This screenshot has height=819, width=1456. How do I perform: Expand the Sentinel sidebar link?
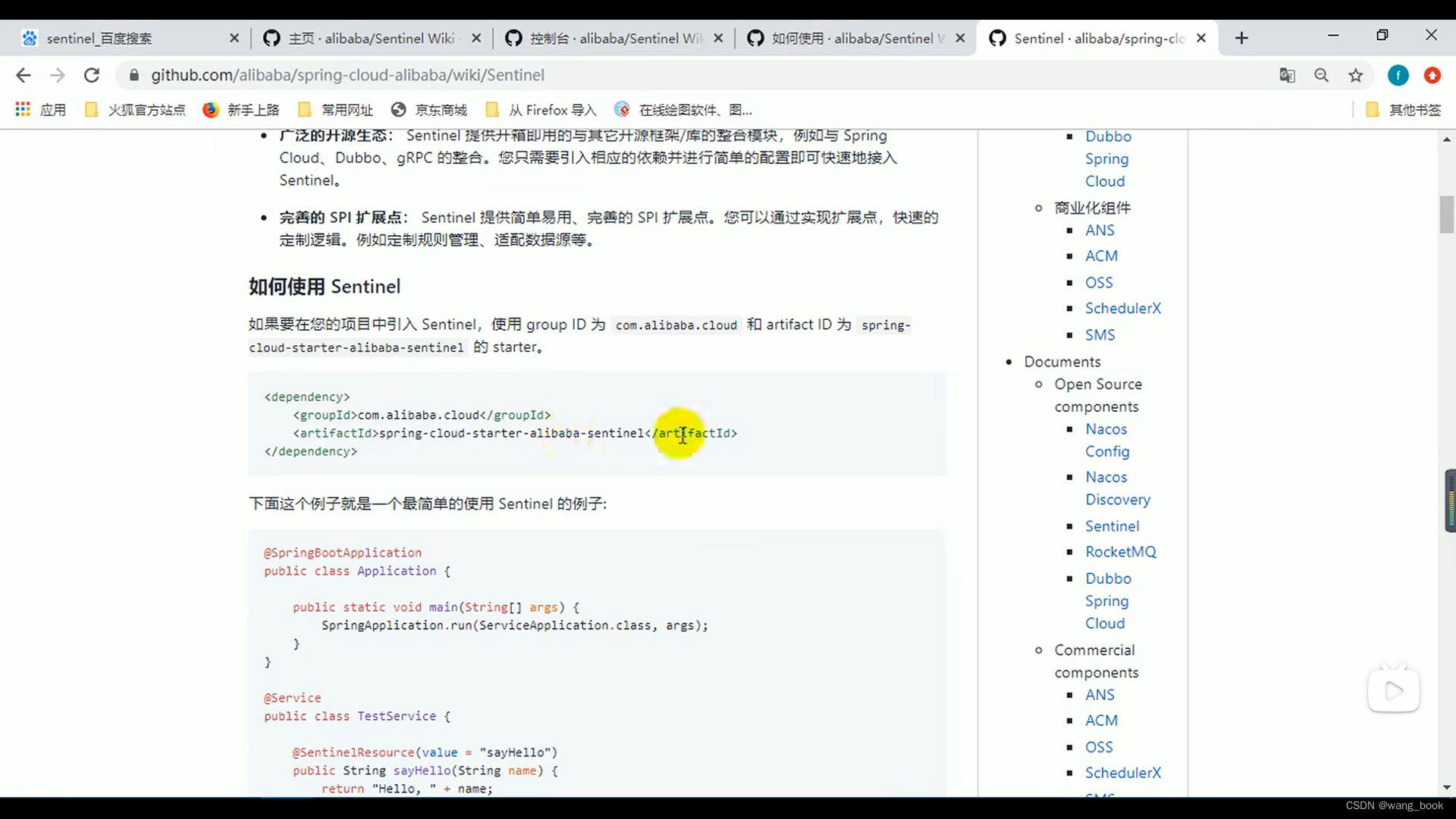click(1112, 525)
